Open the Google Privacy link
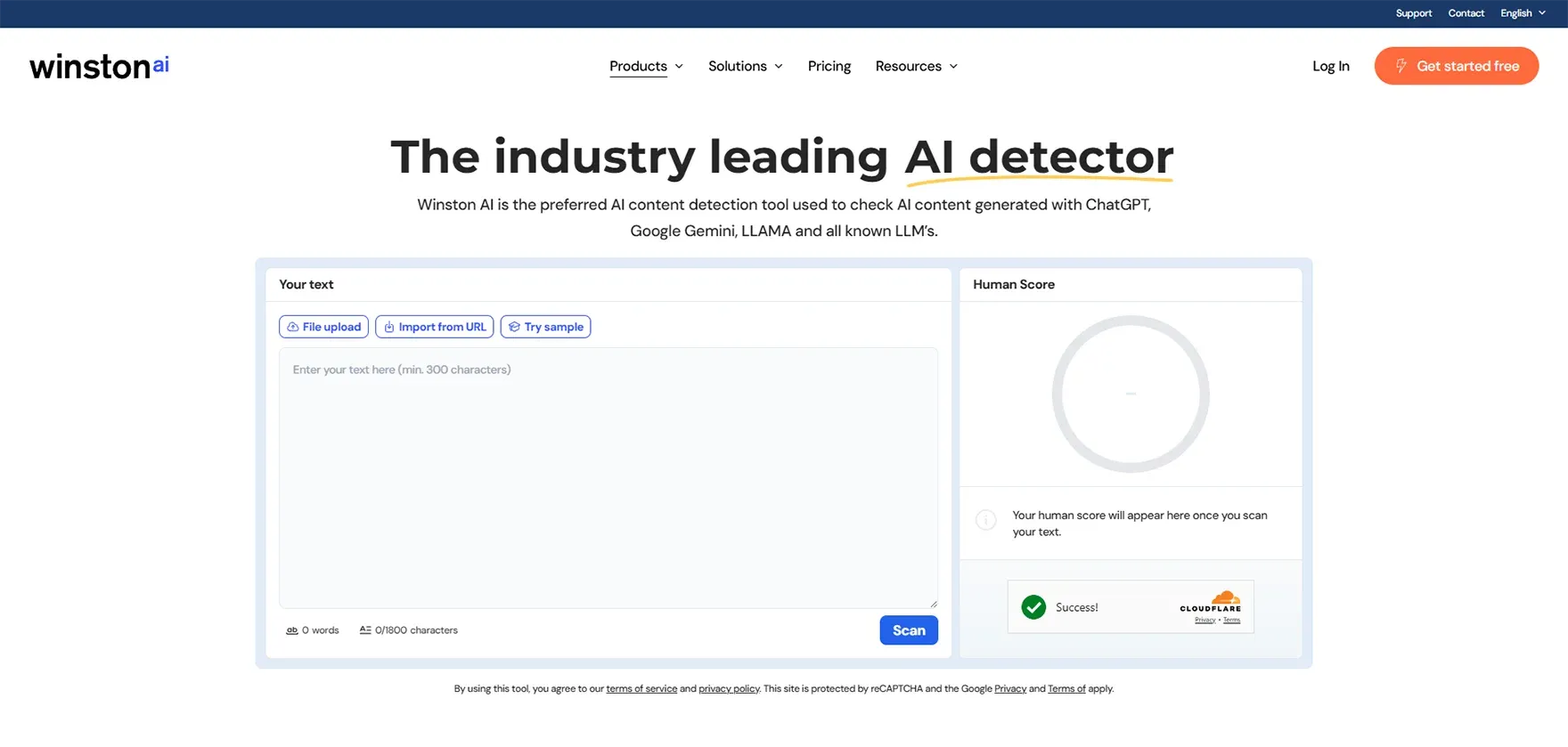The width and height of the screenshot is (1568, 747). click(1010, 689)
